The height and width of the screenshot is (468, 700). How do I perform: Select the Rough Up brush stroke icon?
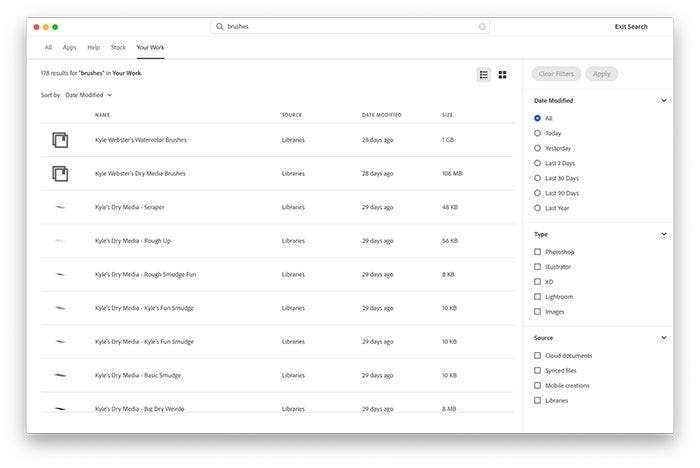pyautogui.click(x=60, y=241)
